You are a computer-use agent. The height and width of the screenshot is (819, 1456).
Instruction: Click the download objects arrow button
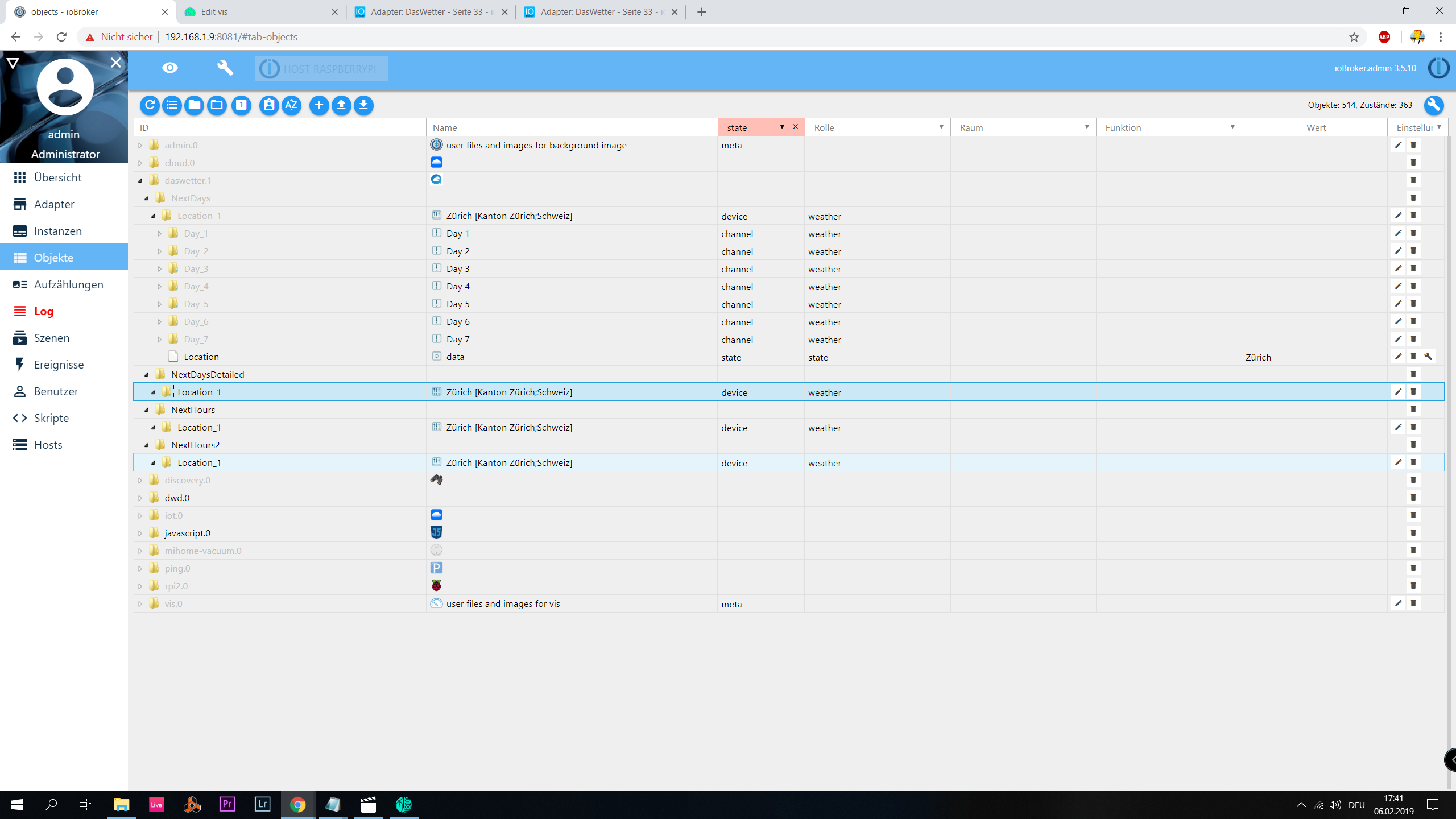[x=363, y=105]
